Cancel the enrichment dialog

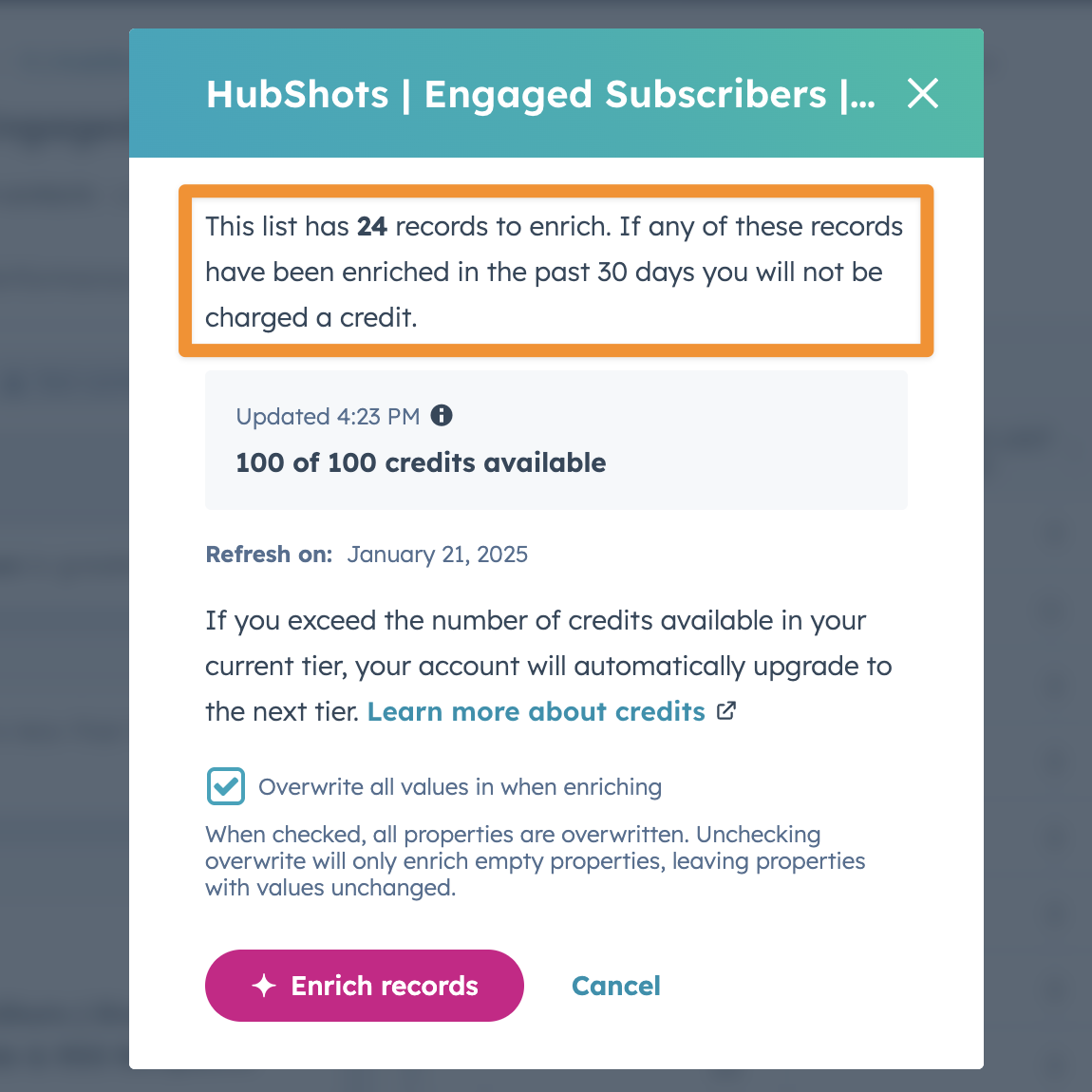point(615,986)
